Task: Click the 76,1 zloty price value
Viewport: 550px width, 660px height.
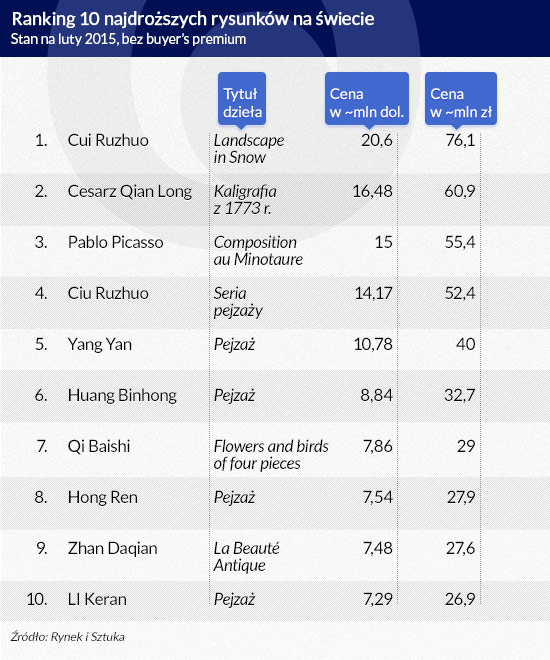Action: [460, 140]
